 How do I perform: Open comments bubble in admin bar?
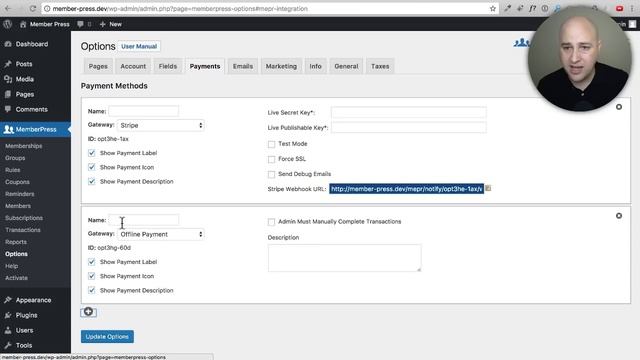80,24
